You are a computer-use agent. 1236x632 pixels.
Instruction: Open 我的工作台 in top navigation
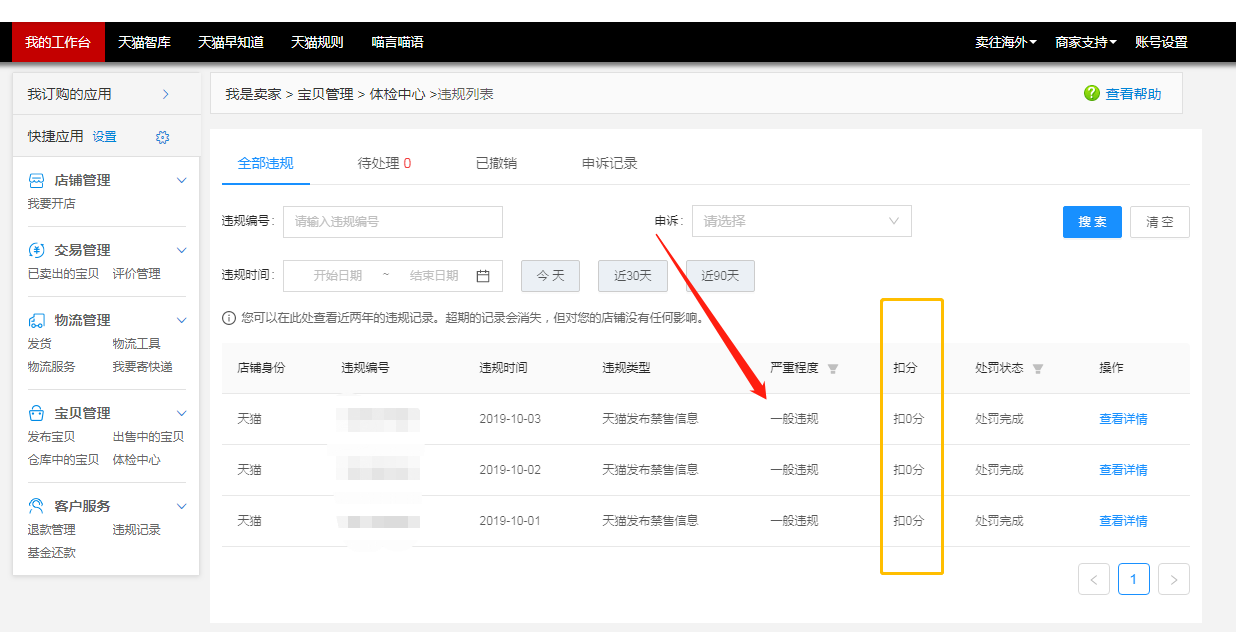[57, 42]
